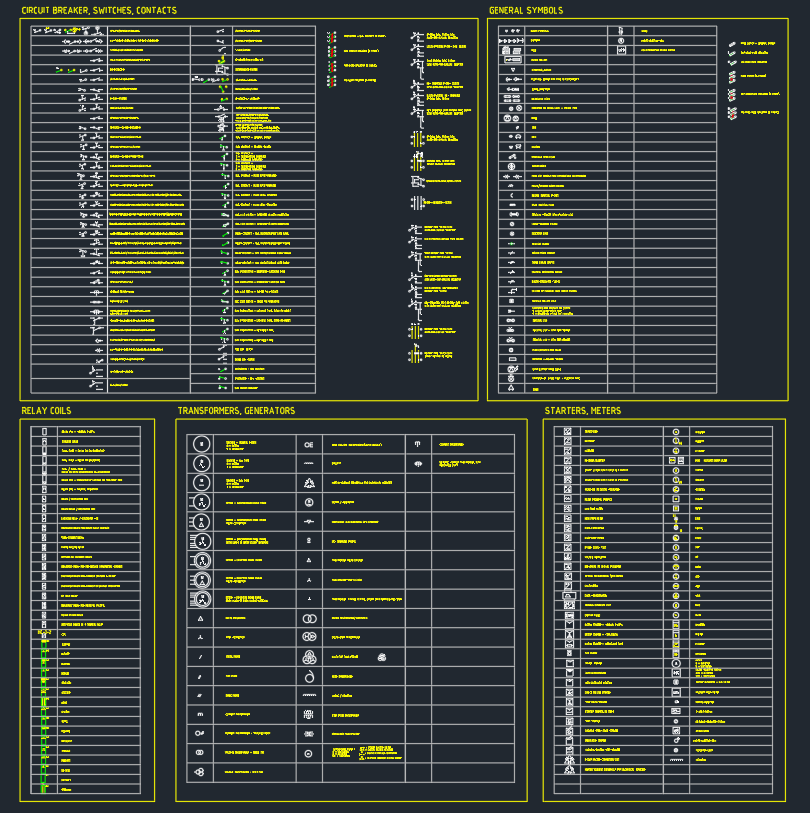Image resolution: width=810 pixels, height=813 pixels.
Task: Click the first symbol in Relay Coils table
Action: [x=45, y=431]
